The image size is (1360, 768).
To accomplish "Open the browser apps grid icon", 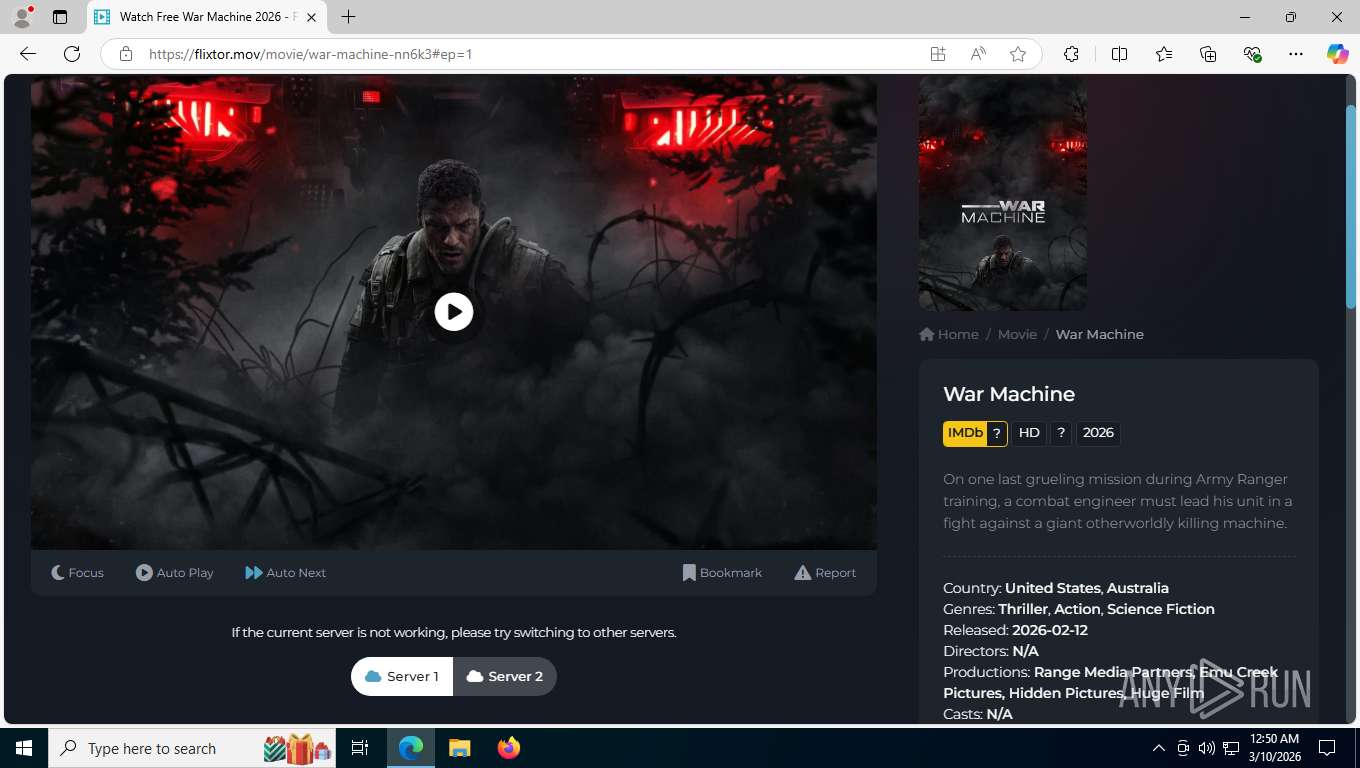I will click(937, 54).
